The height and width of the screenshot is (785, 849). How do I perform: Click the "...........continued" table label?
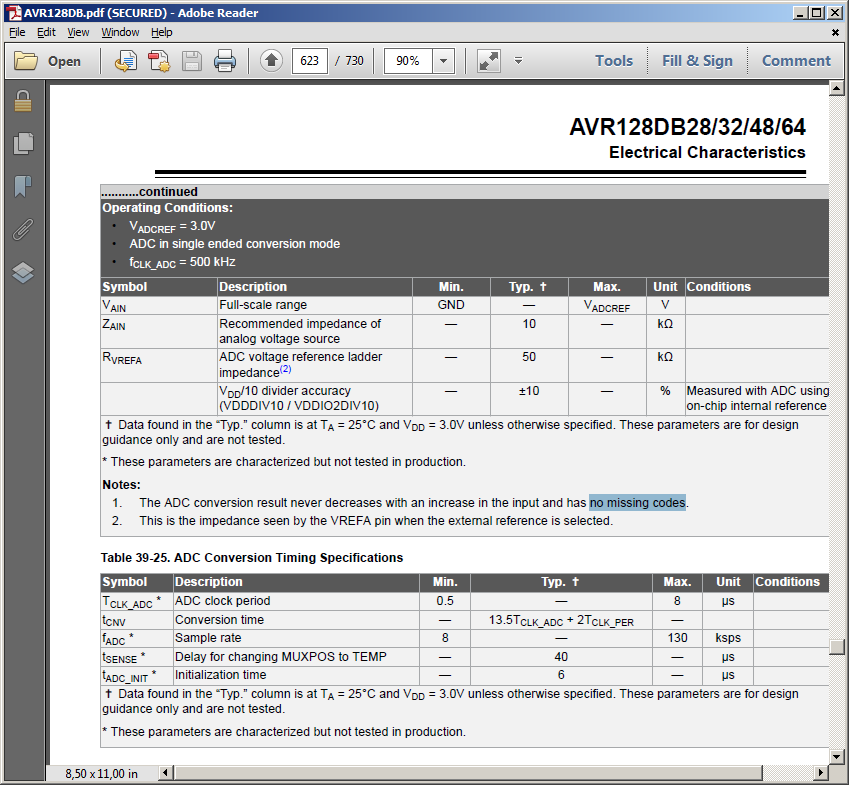pos(149,192)
